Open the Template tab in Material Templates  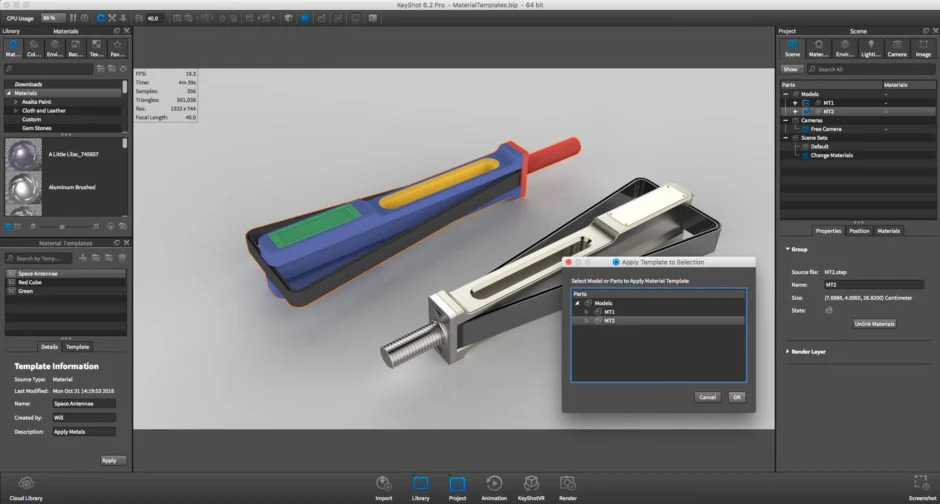pos(77,347)
